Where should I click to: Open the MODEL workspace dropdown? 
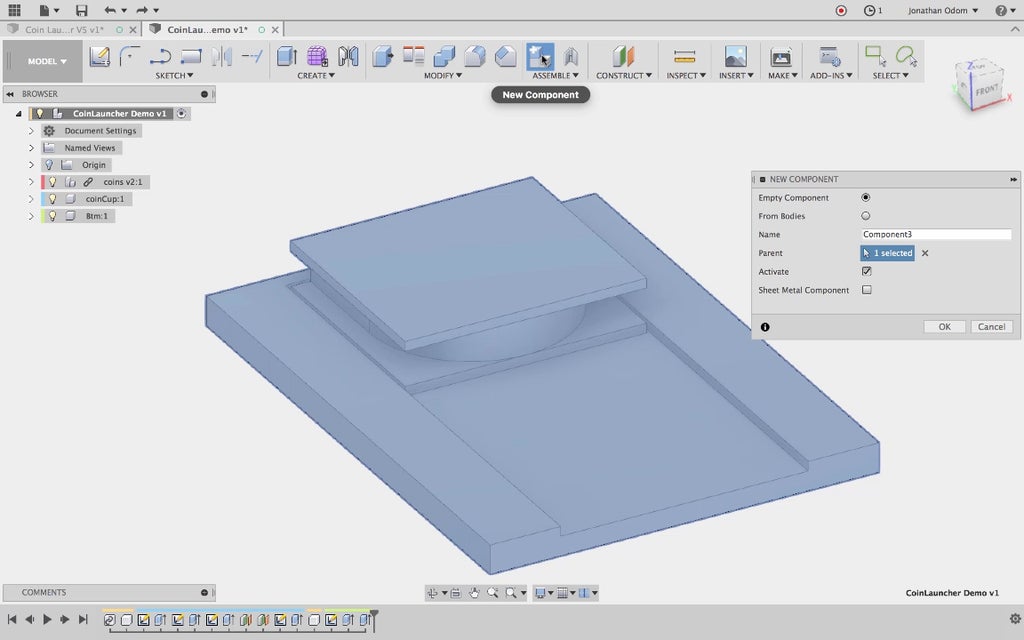click(46, 61)
